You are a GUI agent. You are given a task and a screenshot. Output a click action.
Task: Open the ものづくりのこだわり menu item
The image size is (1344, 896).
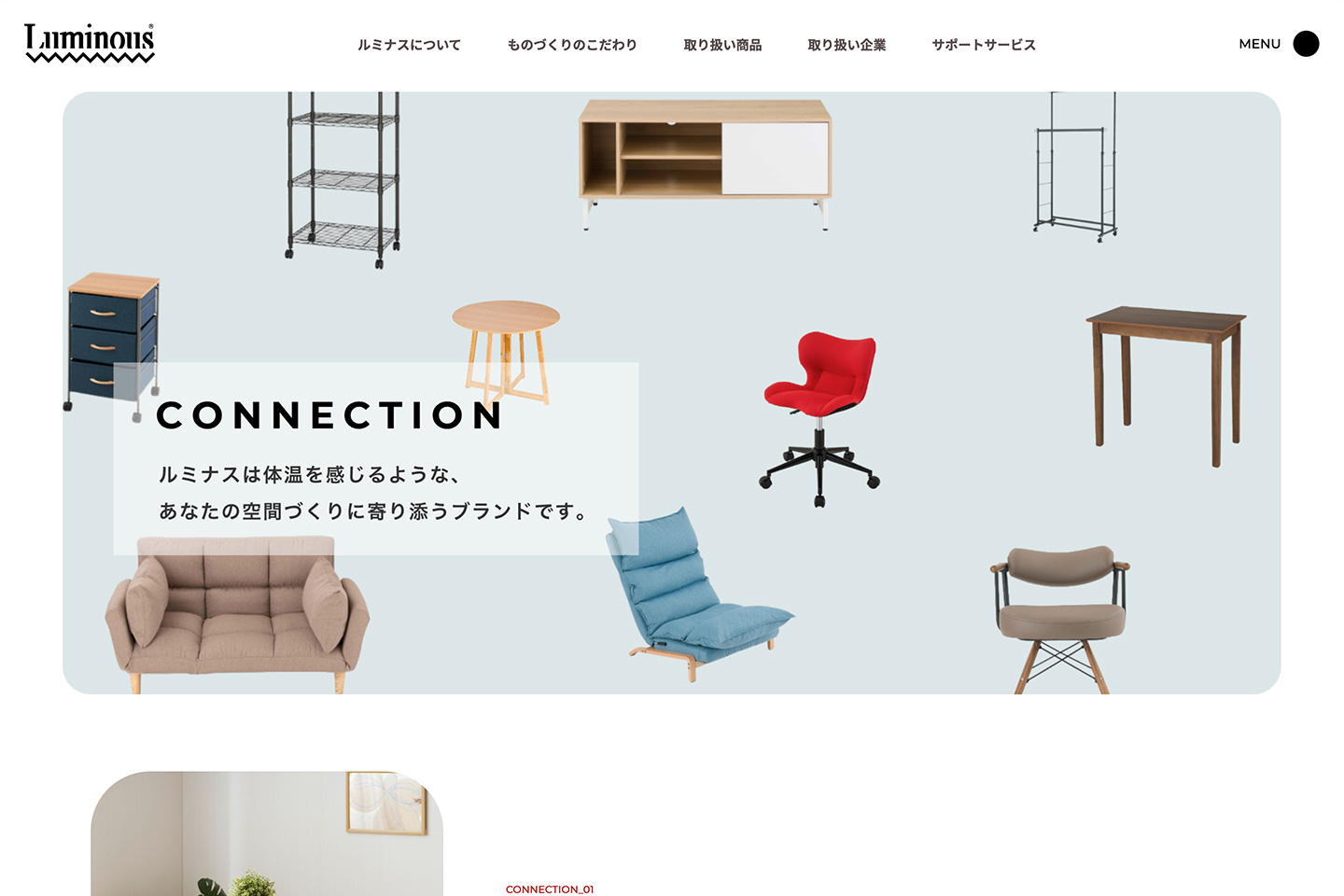coord(572,45)
